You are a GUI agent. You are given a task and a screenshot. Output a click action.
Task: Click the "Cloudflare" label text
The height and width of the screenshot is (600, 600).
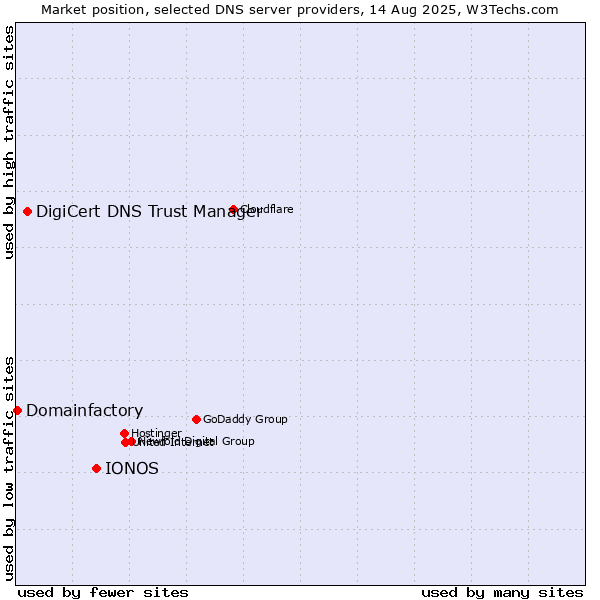267,209
